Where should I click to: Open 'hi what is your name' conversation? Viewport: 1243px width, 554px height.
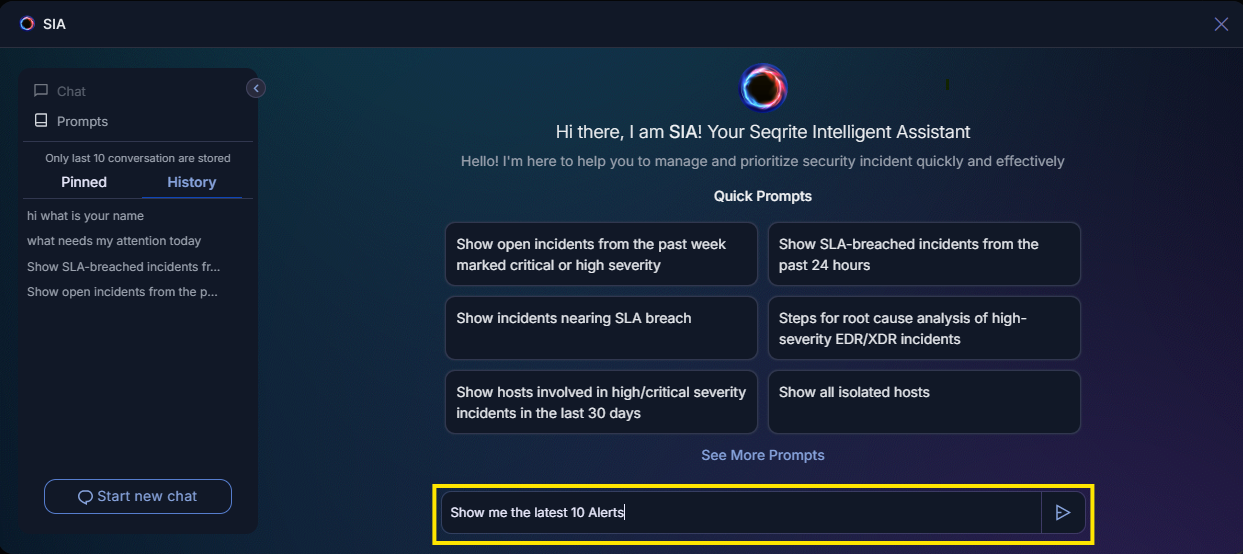point(86,216)
